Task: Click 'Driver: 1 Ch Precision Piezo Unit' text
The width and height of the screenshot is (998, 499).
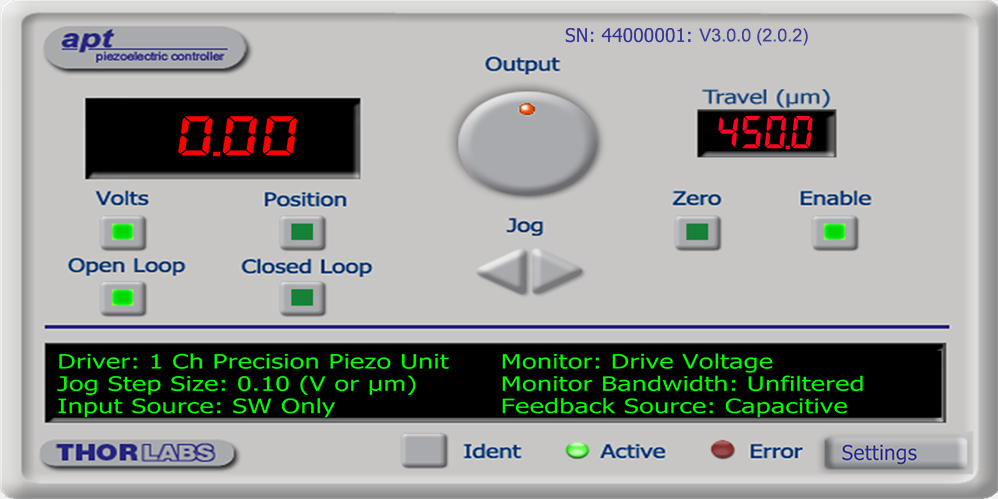Action: [x=253, y=362]
